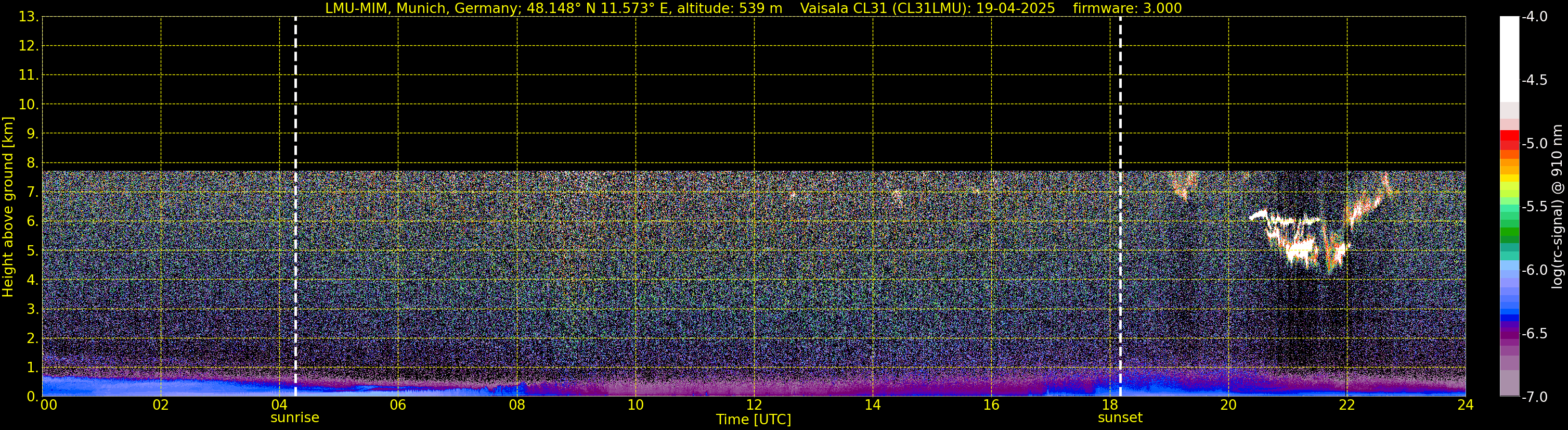Click the 12 hour tick label on the time axis

[754, 405]
